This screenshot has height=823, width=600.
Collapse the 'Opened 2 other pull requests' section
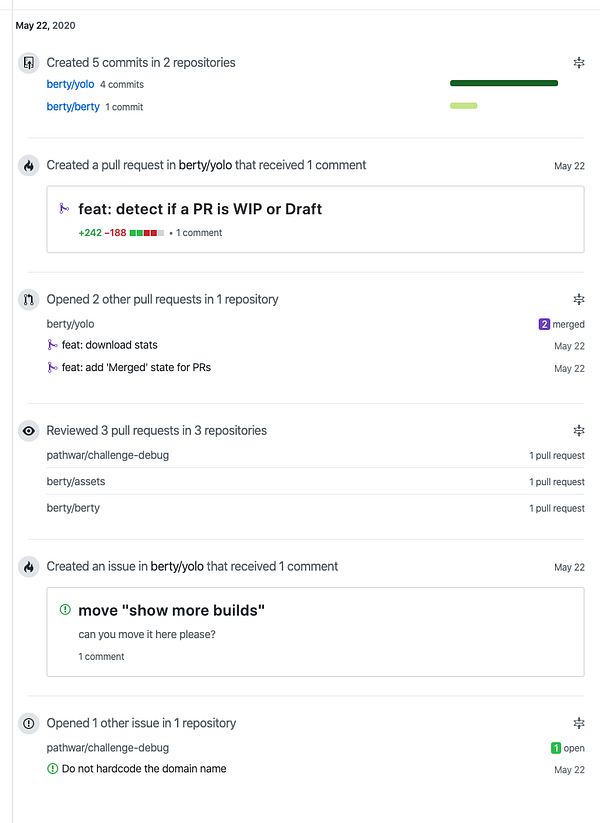tap(579, 300)
